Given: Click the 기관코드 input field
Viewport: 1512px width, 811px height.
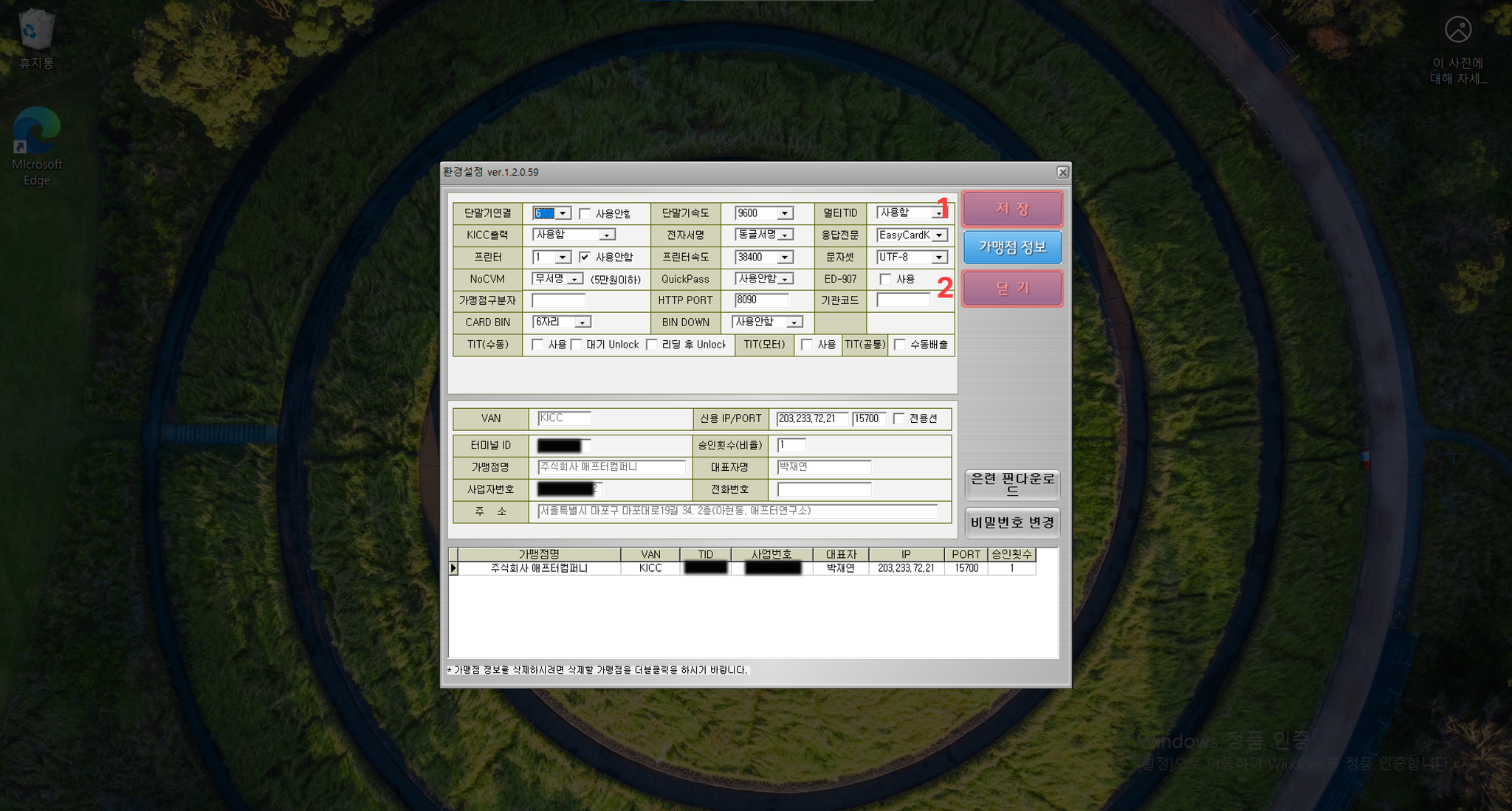Looking at the screenshot, I should click(903, 300).
